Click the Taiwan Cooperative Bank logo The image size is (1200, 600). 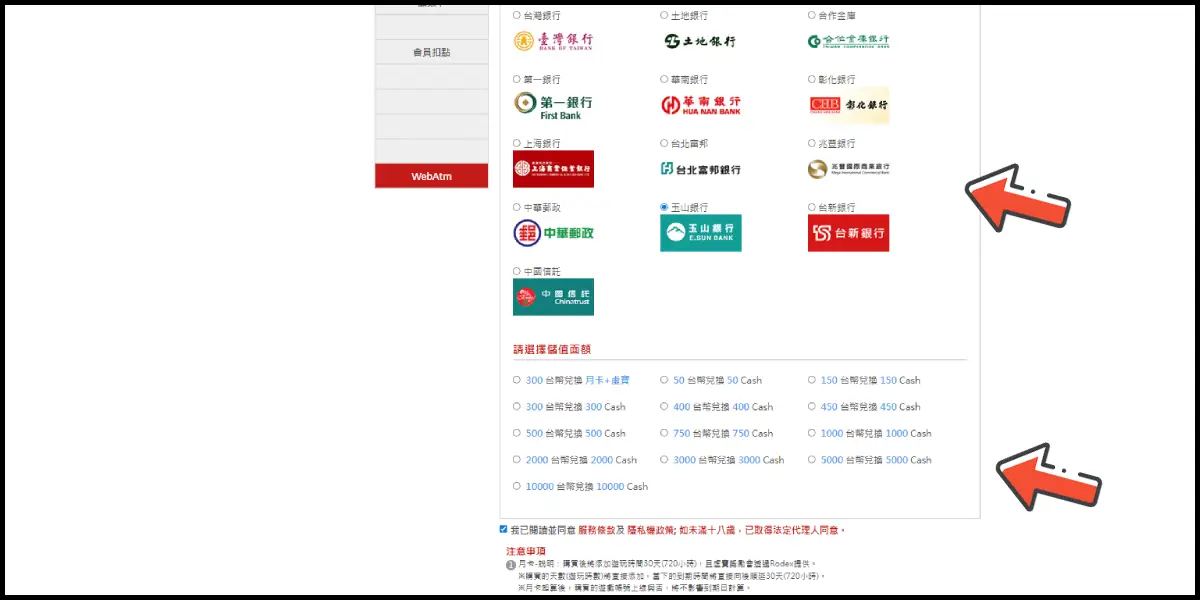[x=849, y=41]
